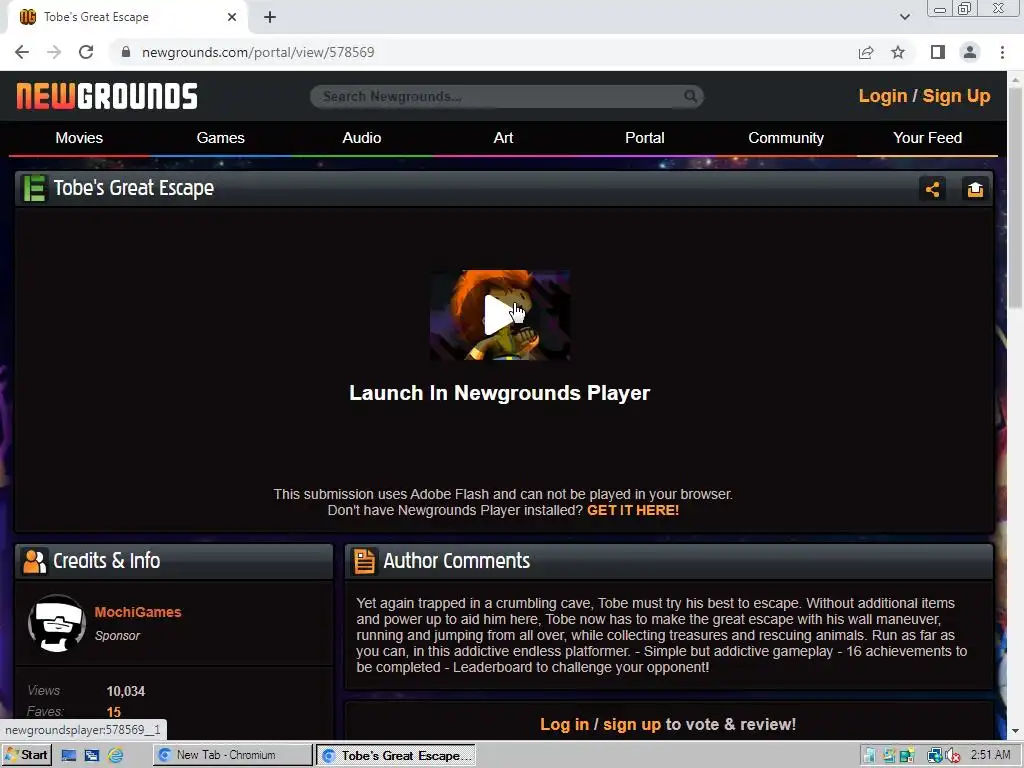This screenshot has width=1024, height=768.
Task: Click the Credits & Info people icon
Action: 35,561
